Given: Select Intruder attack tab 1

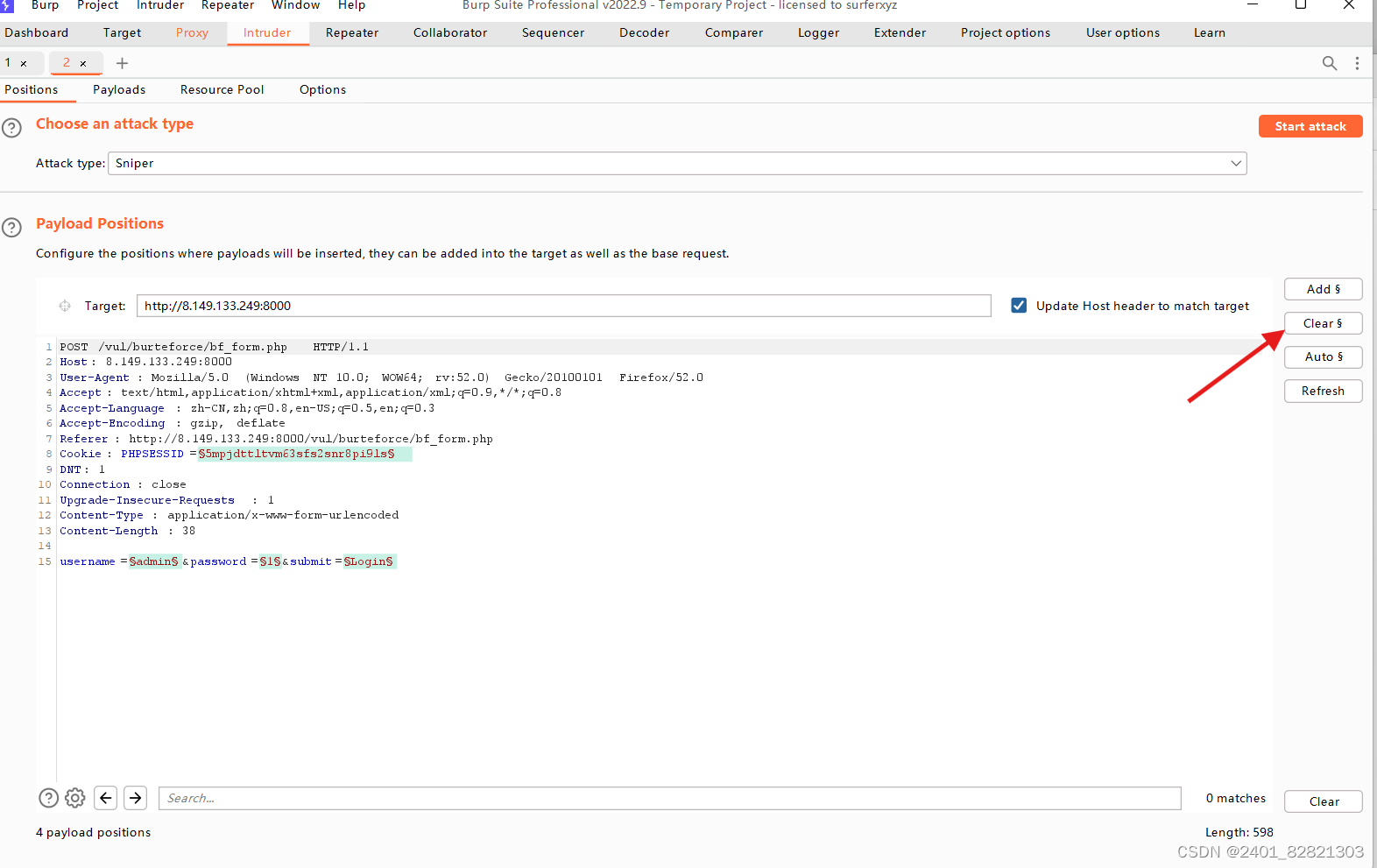Looking at the screenshot, I should point(8,63).
